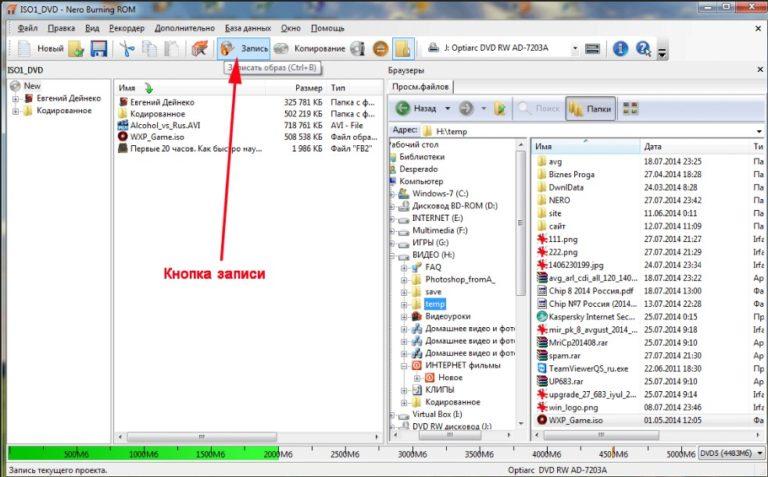Expand the Photoshop_fromA_ folder node
Viewport: 768px width, 477px height.
coord(404,280)
